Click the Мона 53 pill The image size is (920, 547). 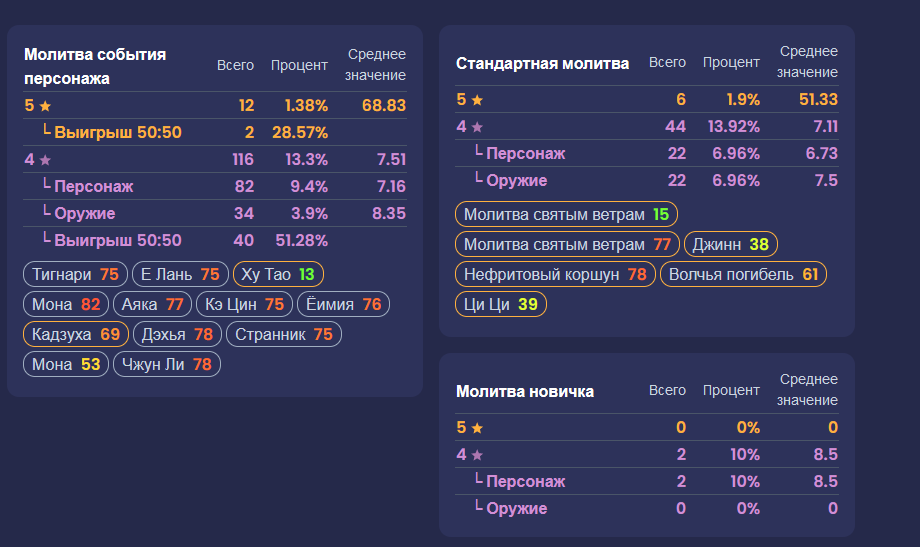tap(66, 364)
